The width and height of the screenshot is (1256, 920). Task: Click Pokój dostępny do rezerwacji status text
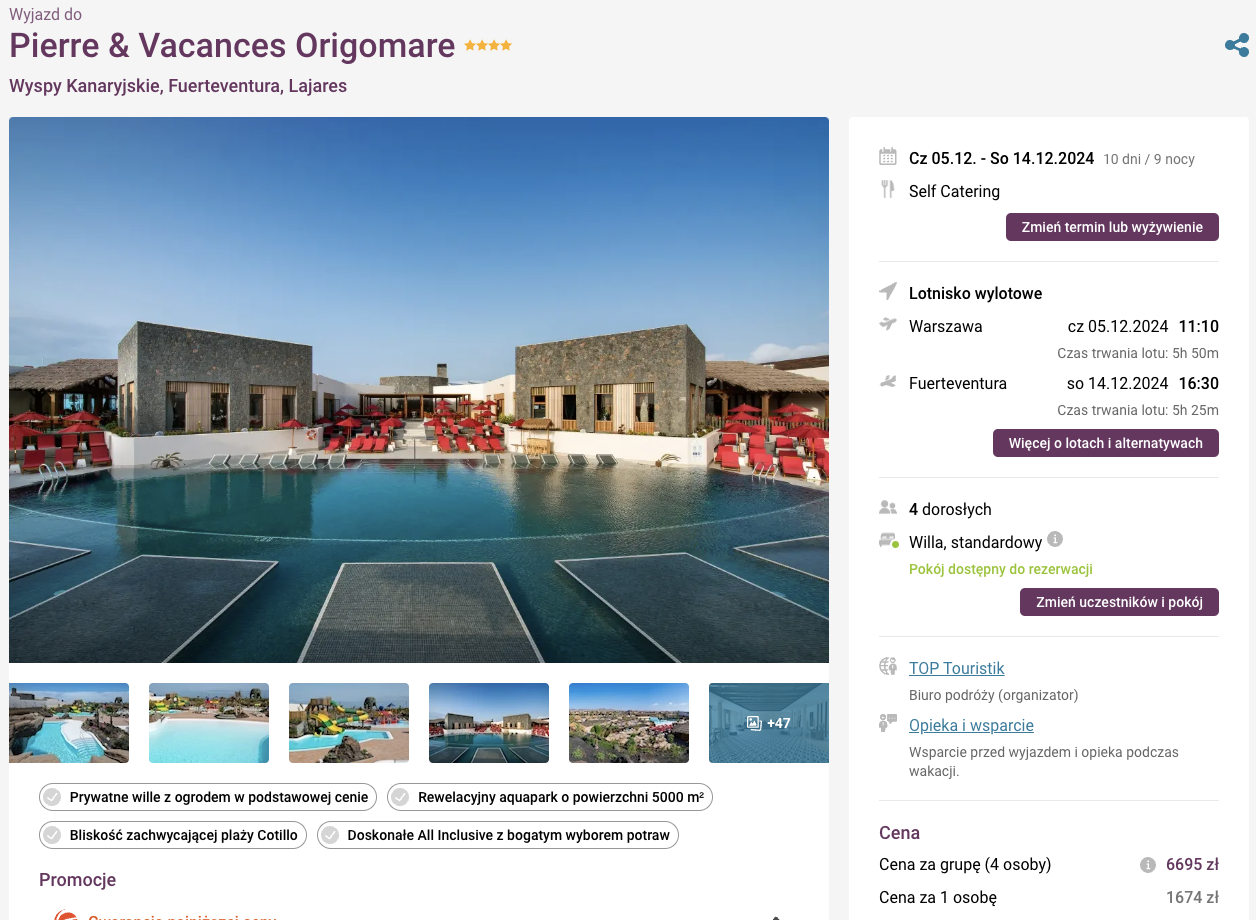(x=1000, y=569)
